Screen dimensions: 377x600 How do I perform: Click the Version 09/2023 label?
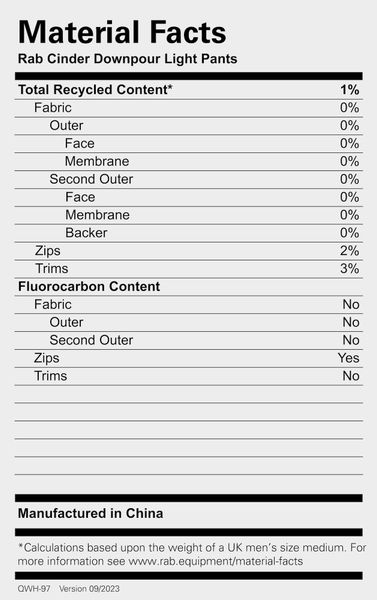[89, 589]
